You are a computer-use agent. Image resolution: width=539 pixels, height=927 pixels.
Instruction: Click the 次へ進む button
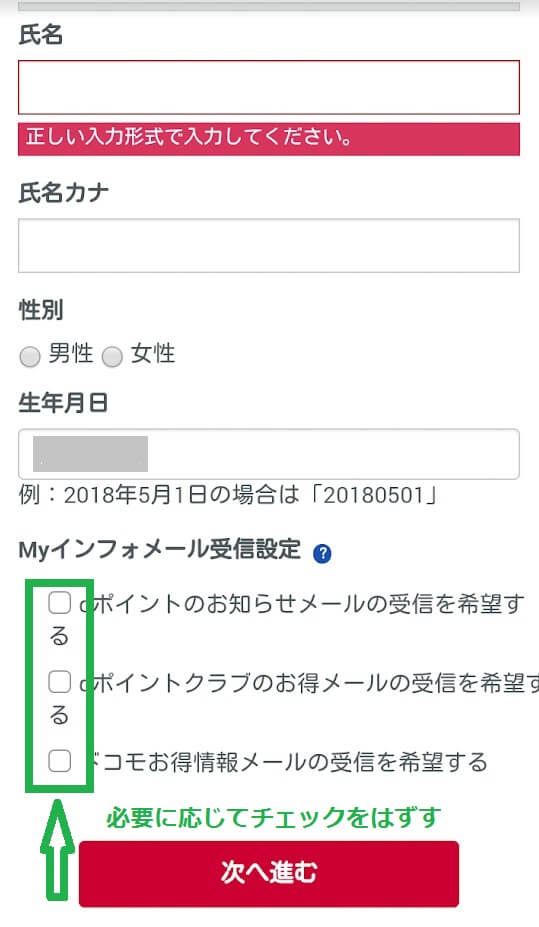tap(269, 873)
